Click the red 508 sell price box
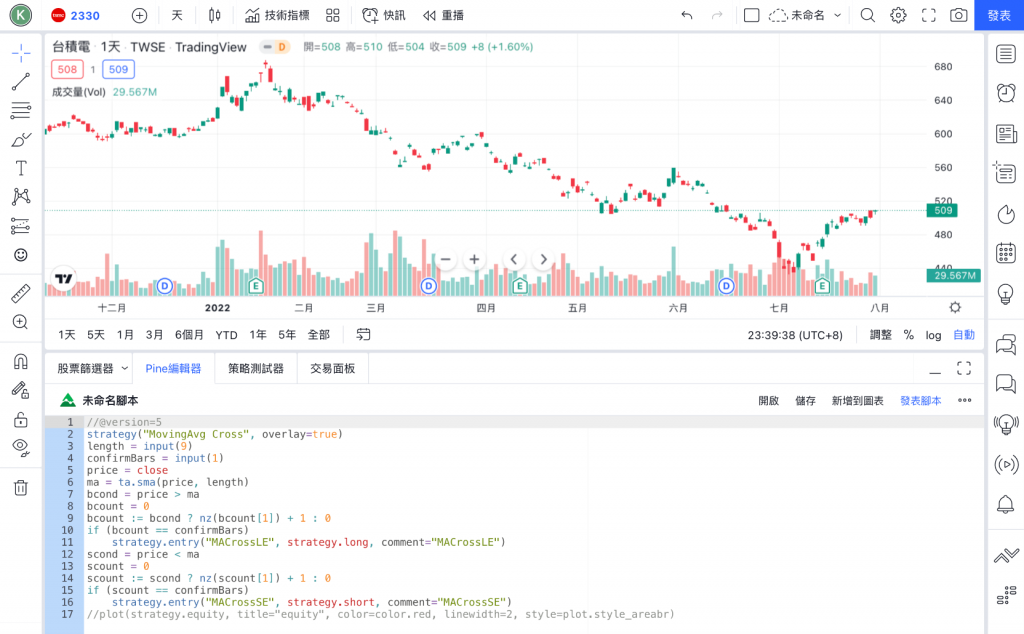 [67, 69]
